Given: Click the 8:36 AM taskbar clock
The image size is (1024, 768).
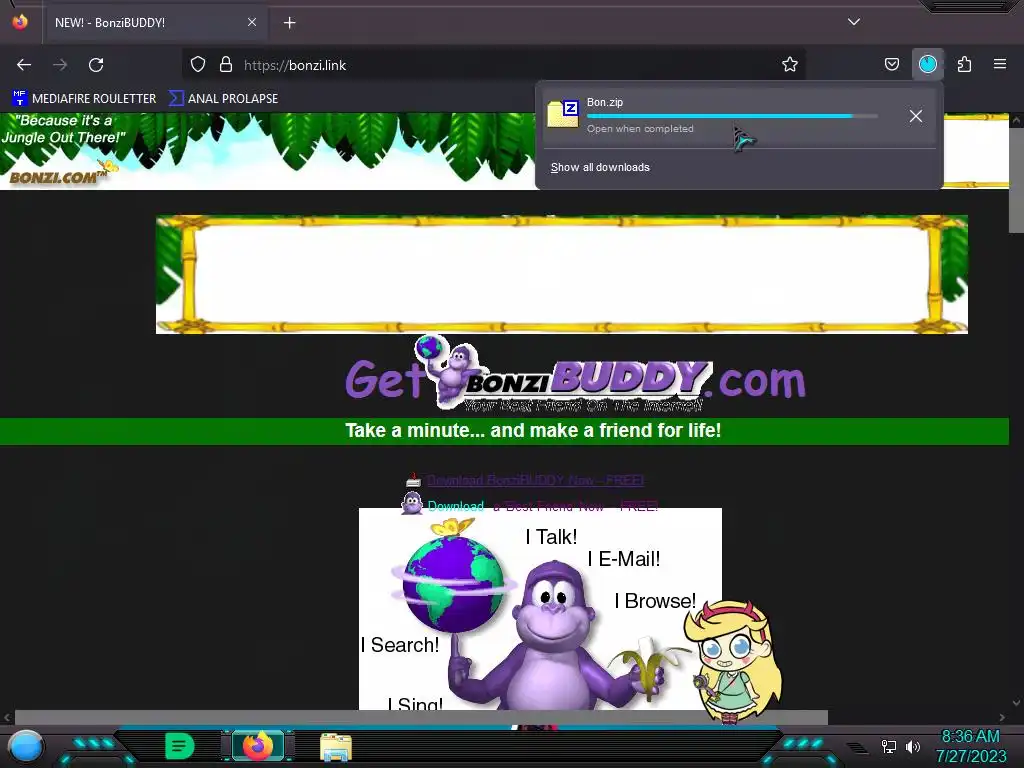Looking at the screenshot, I should (x=970, y=737).
